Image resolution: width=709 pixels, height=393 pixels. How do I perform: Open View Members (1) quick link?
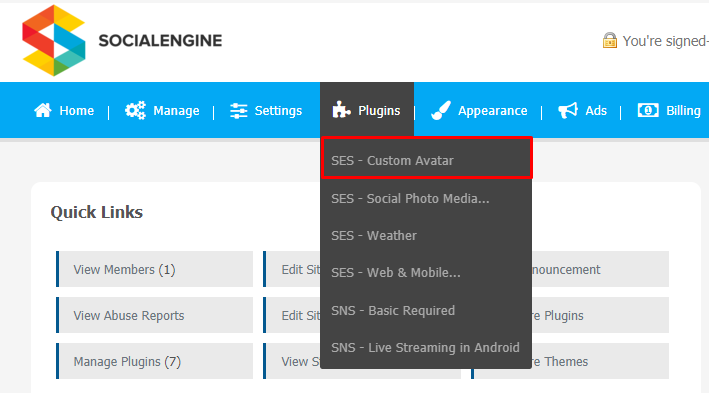[155, 269]
